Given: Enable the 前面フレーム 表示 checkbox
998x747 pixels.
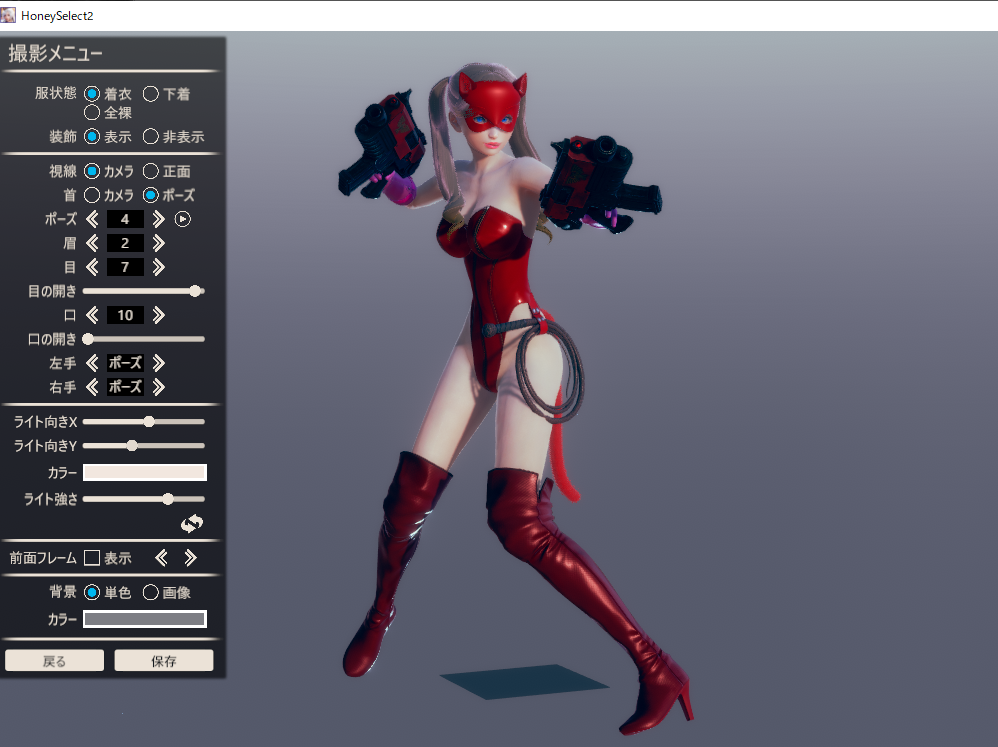Looking at the screenshot, I should [x=92, y=558].
